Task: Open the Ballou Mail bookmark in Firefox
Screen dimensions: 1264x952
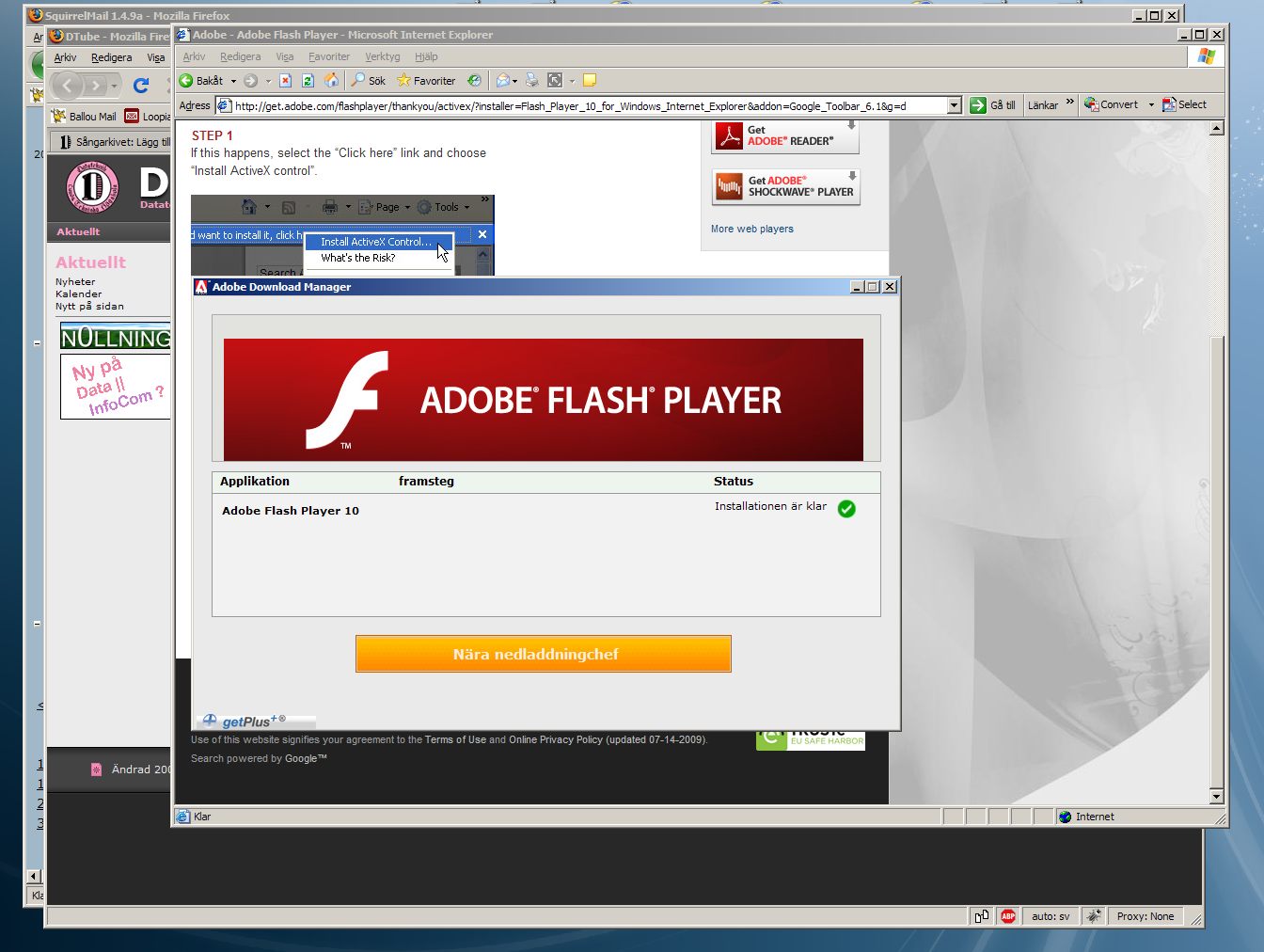Action: (x=85, y=117)
